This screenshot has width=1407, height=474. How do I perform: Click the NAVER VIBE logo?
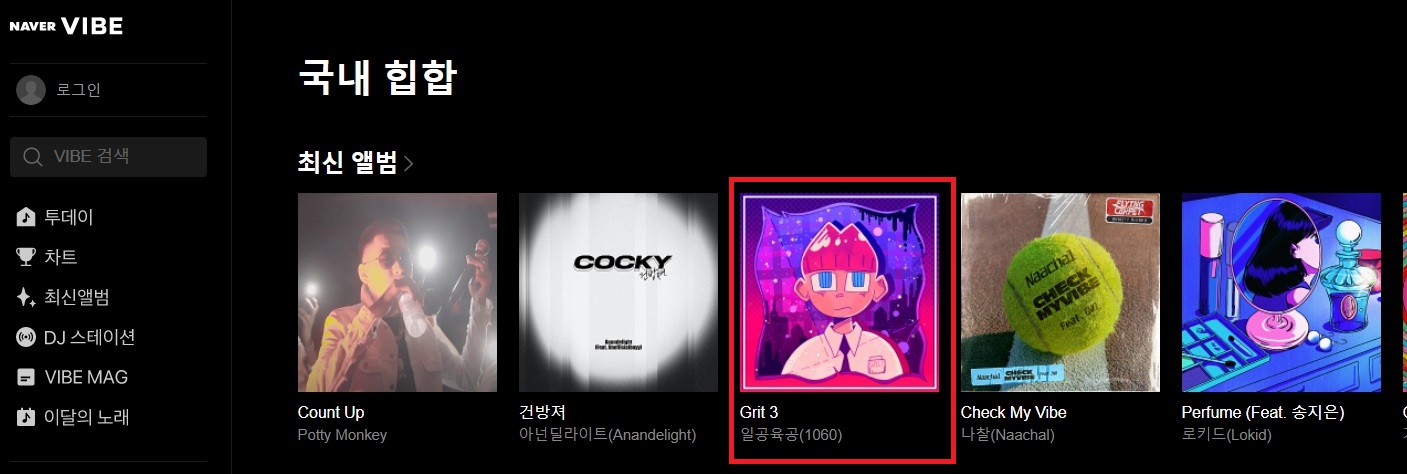tap(66, 27)
